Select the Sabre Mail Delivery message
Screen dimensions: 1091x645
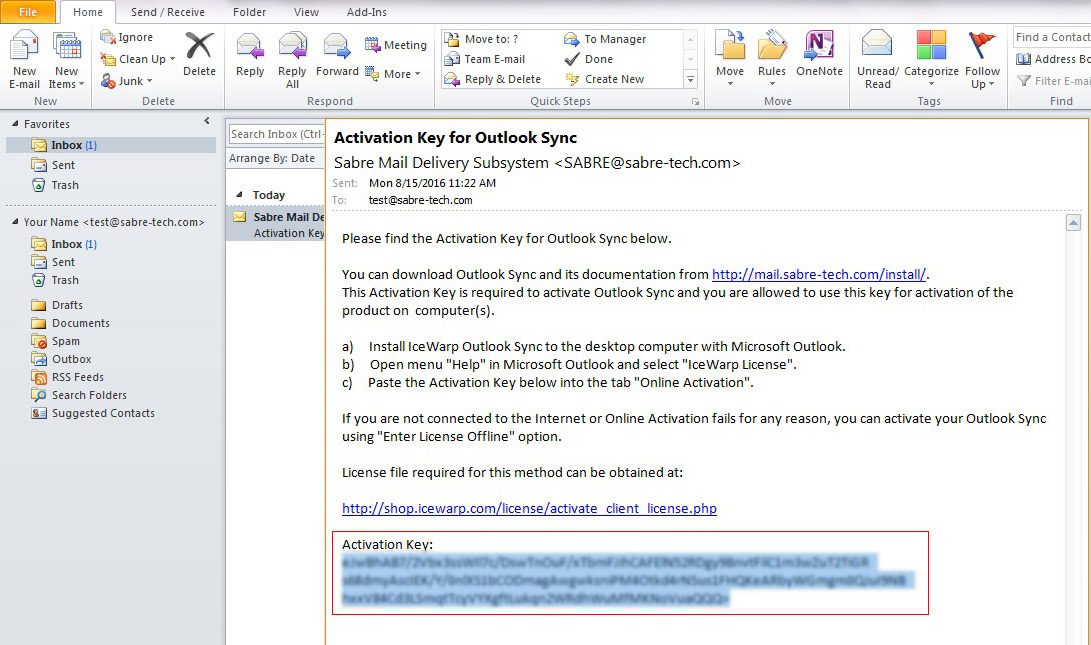pyautogui.click(x=276, y=224)
